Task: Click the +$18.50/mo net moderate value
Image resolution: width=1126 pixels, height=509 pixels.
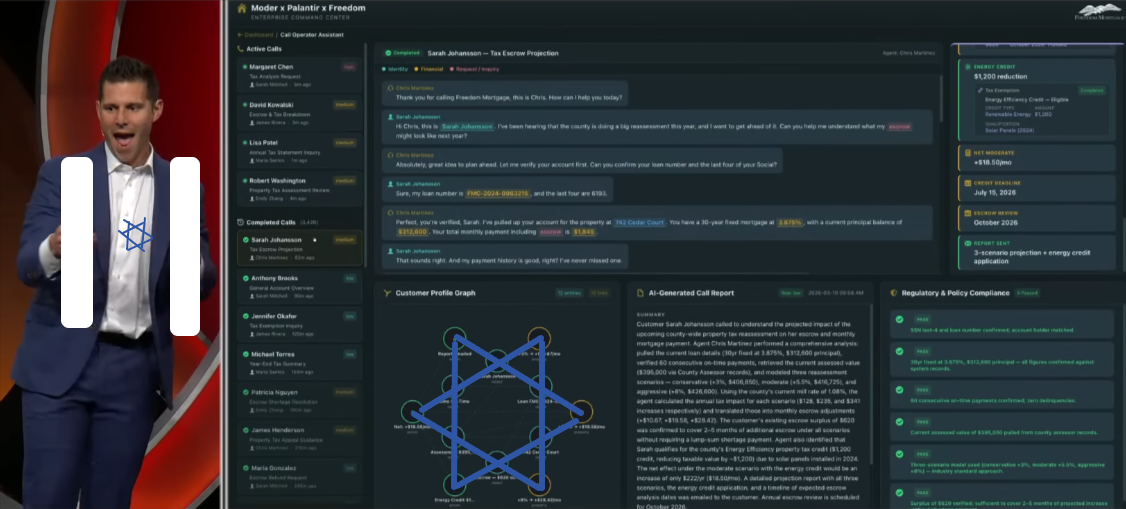Action: [992, 162]
